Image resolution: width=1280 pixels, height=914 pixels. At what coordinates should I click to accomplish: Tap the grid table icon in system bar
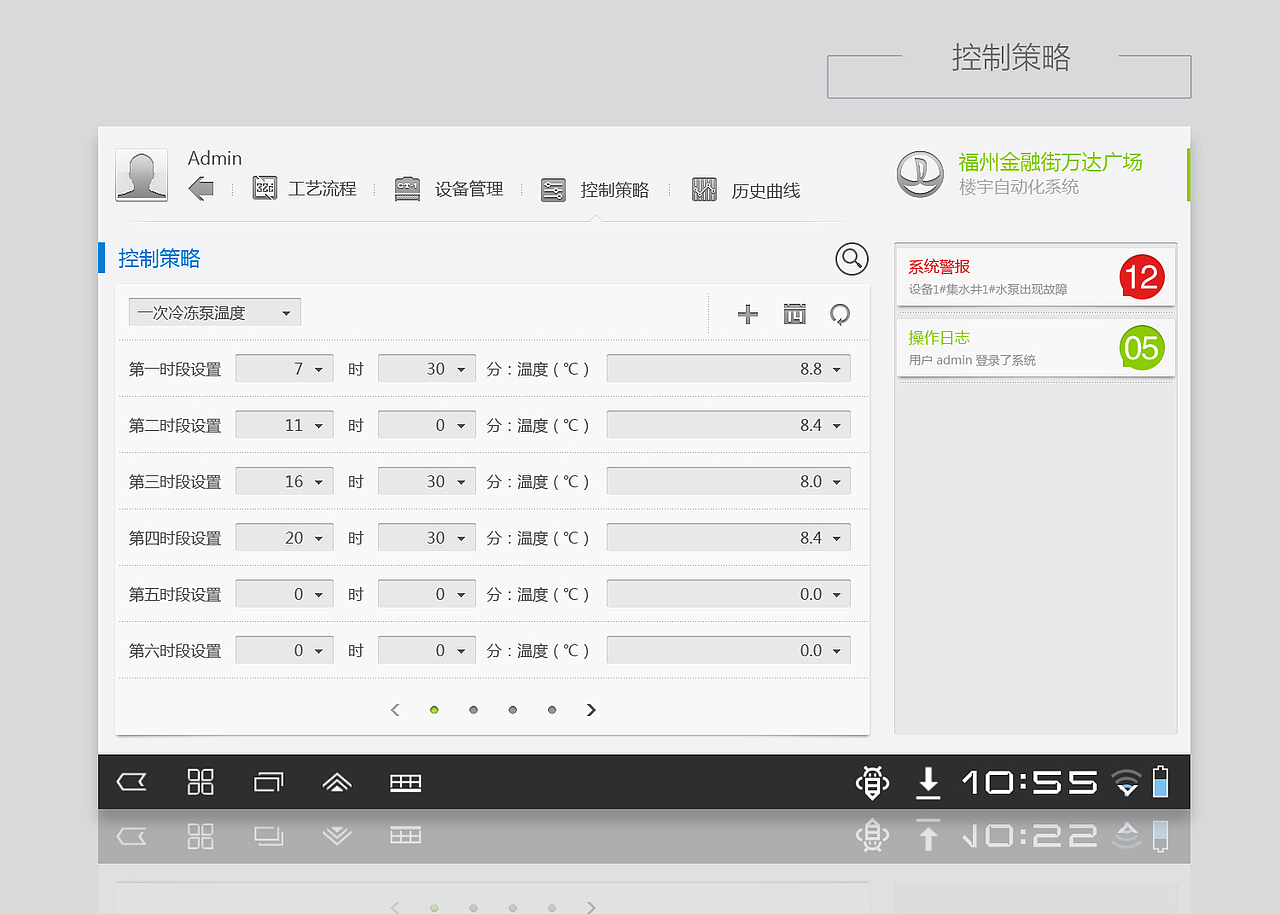405,782
